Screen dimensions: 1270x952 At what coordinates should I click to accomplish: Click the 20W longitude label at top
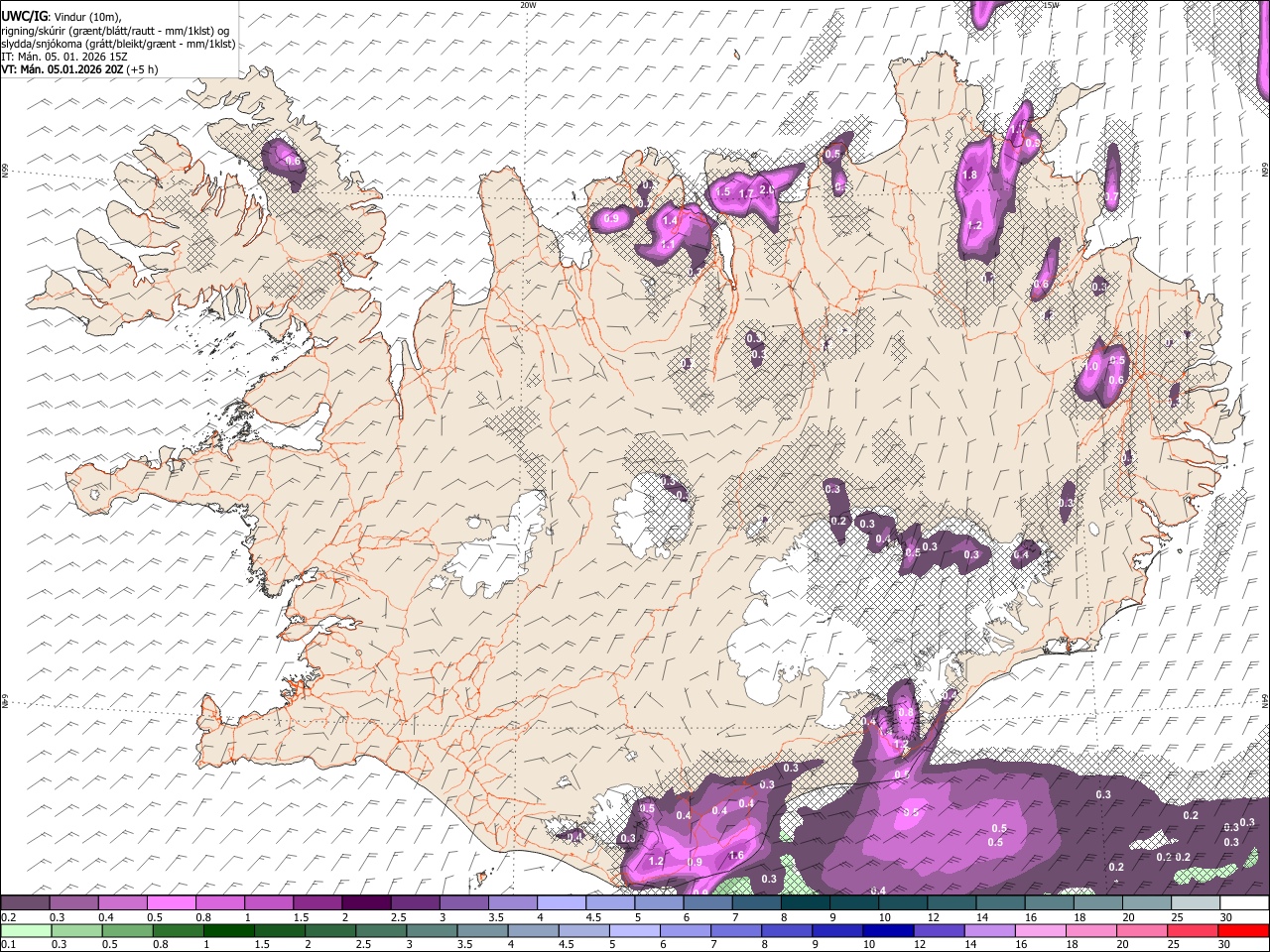pyautogui.click(x=528, y=5)
